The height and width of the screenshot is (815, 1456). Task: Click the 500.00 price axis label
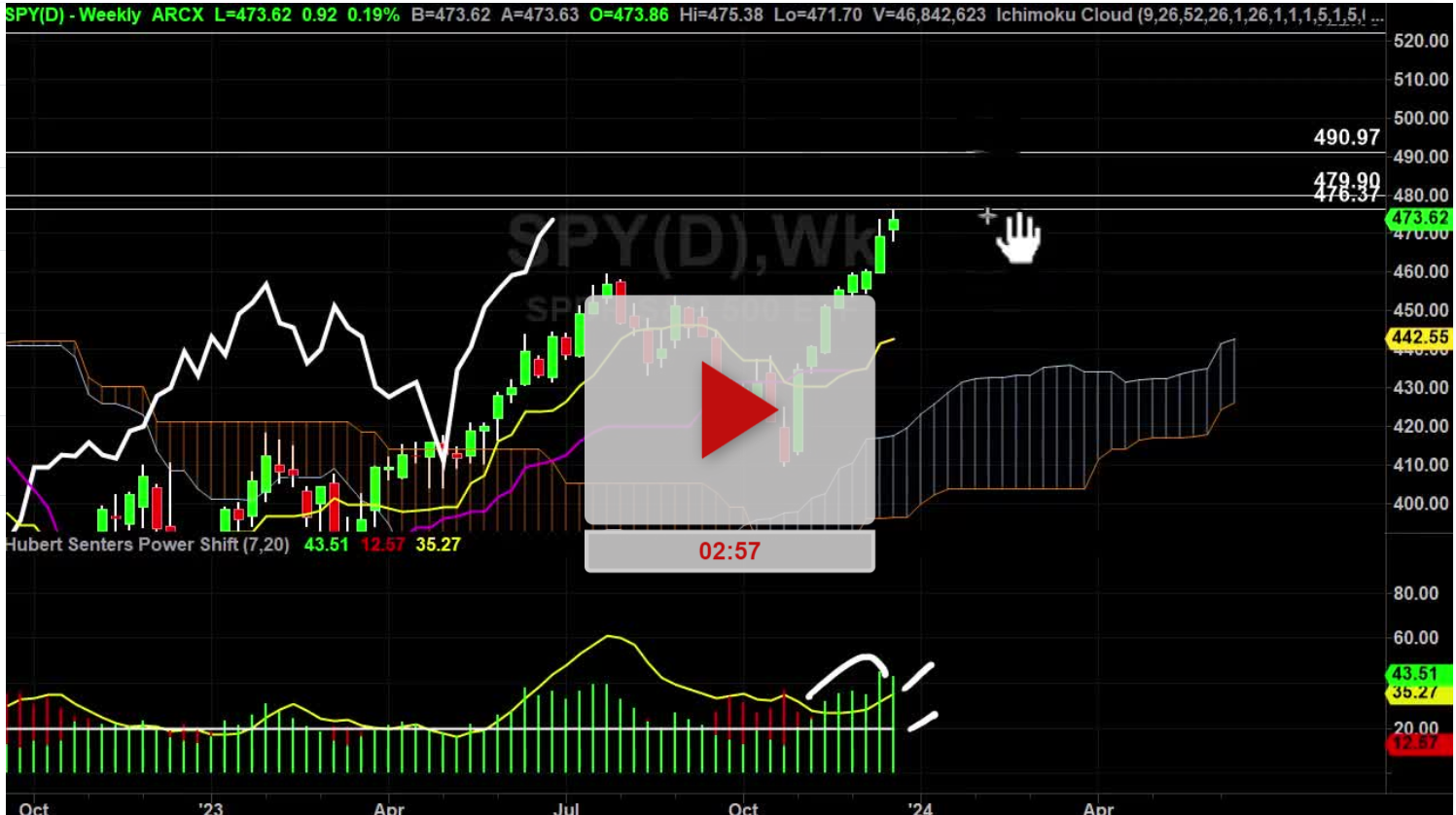[1420, 118]
